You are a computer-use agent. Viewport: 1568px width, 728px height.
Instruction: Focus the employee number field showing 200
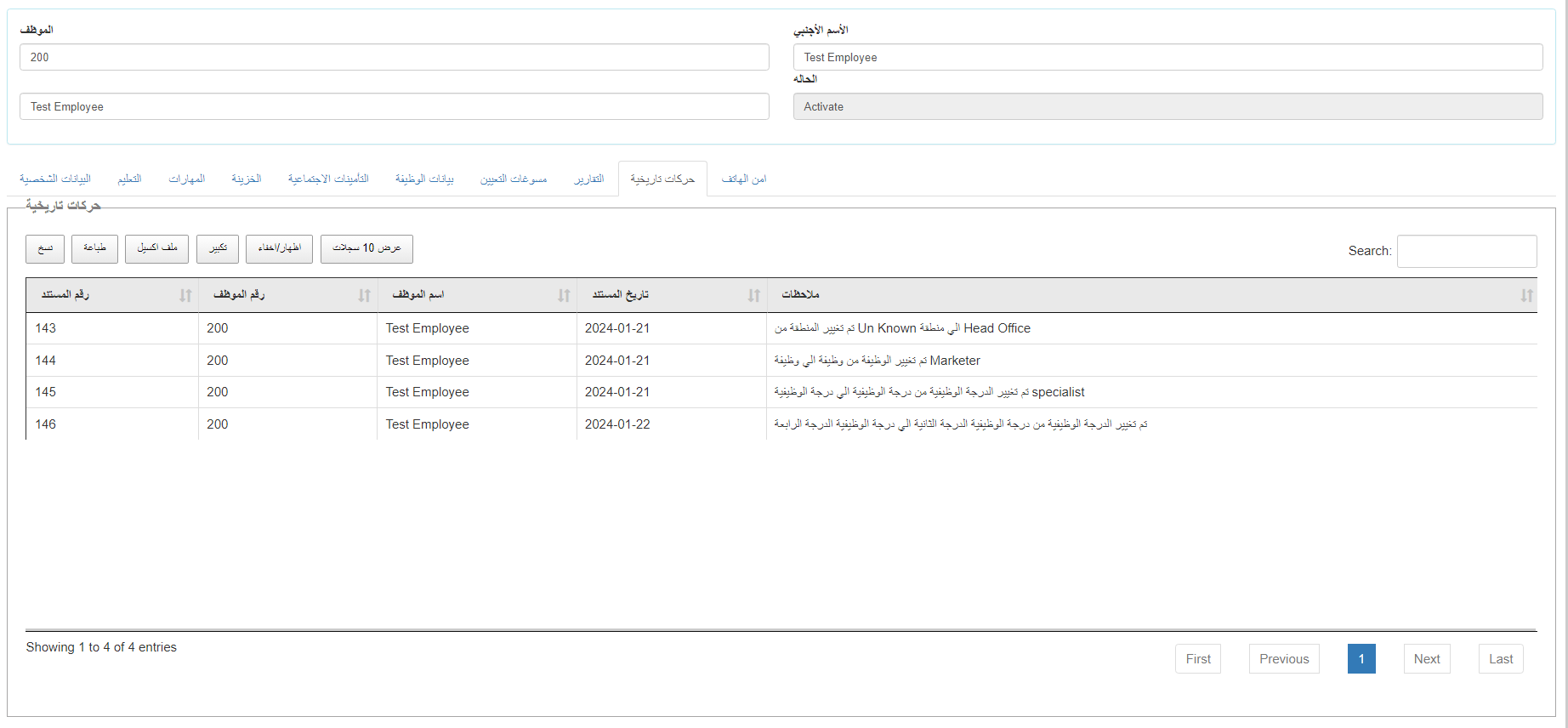[x=394, y=57]
